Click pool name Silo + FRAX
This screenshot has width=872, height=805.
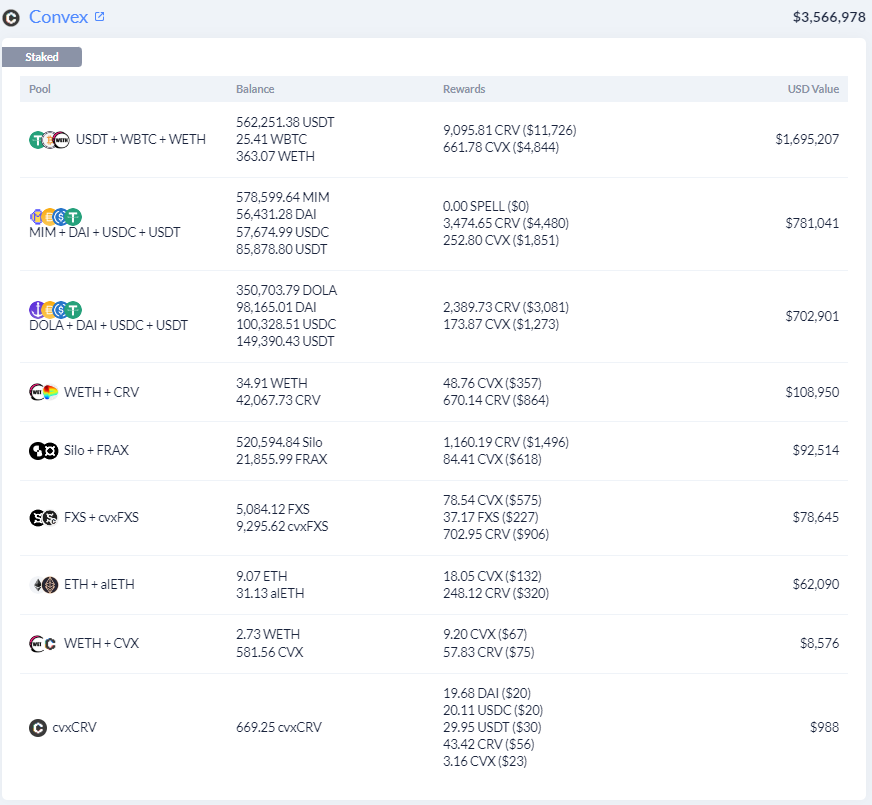click(x=96, y=450)
